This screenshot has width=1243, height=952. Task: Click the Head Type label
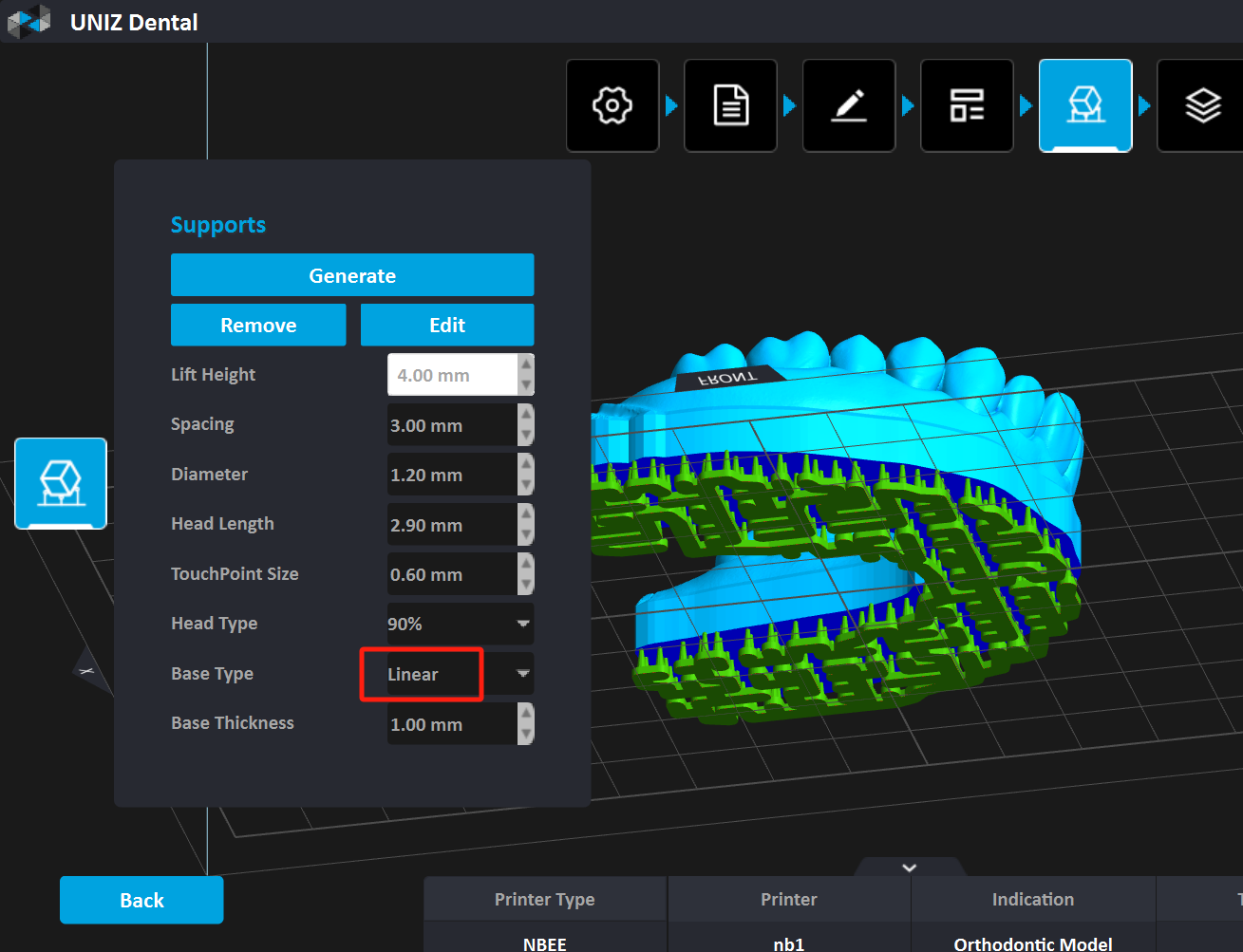tap(214, 623)
